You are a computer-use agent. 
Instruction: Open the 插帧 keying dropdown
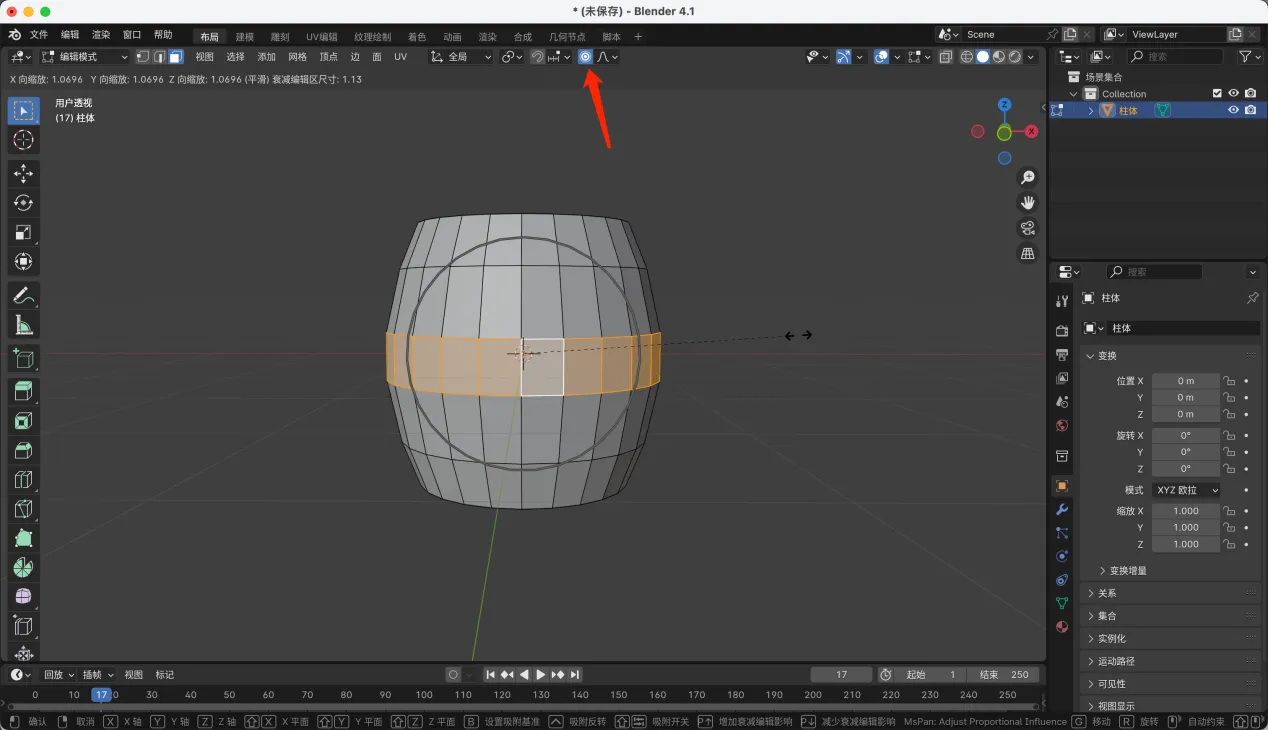tap(97, 675)
